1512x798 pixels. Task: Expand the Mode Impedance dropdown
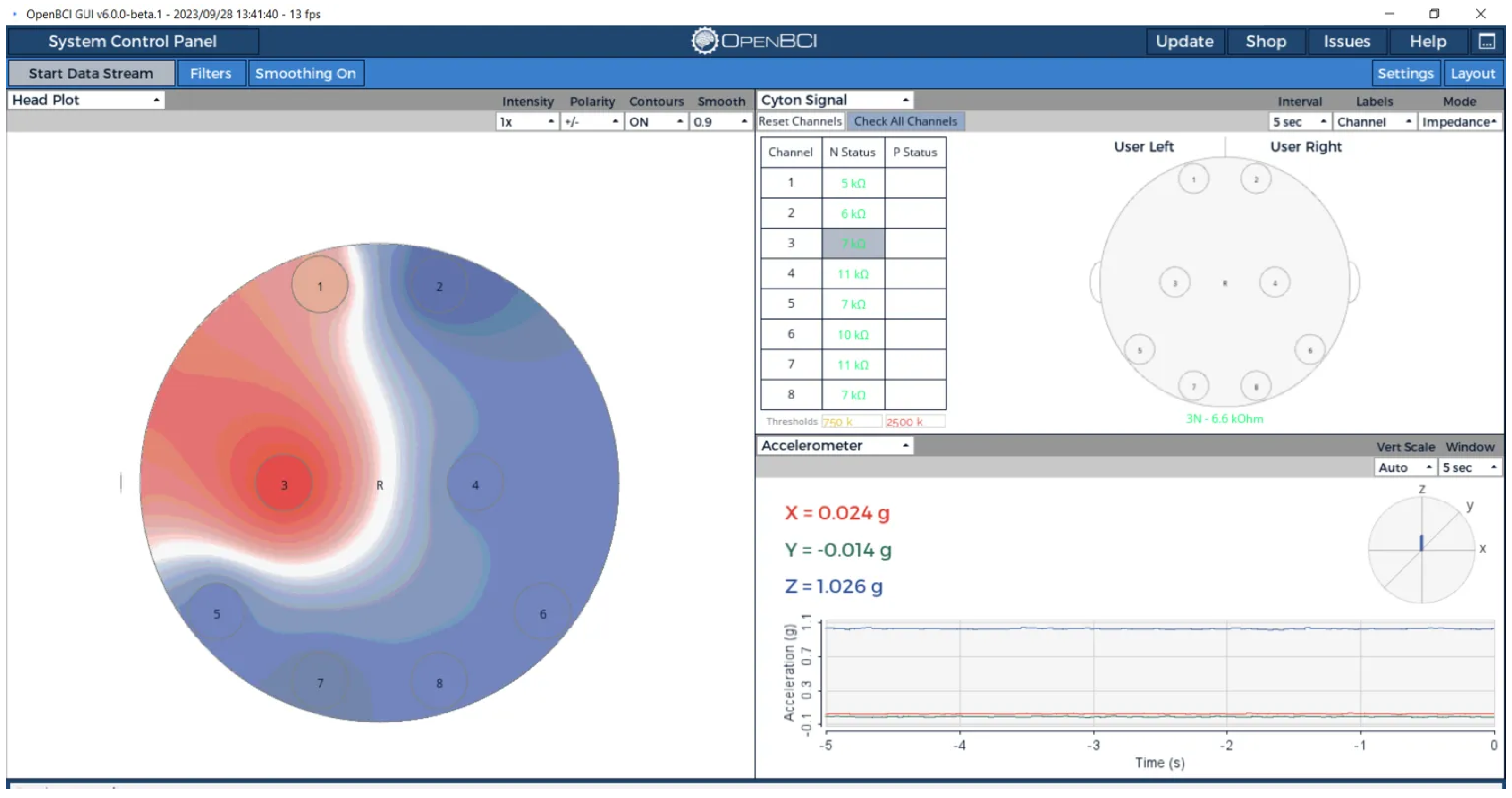[x=1459, y=121]
